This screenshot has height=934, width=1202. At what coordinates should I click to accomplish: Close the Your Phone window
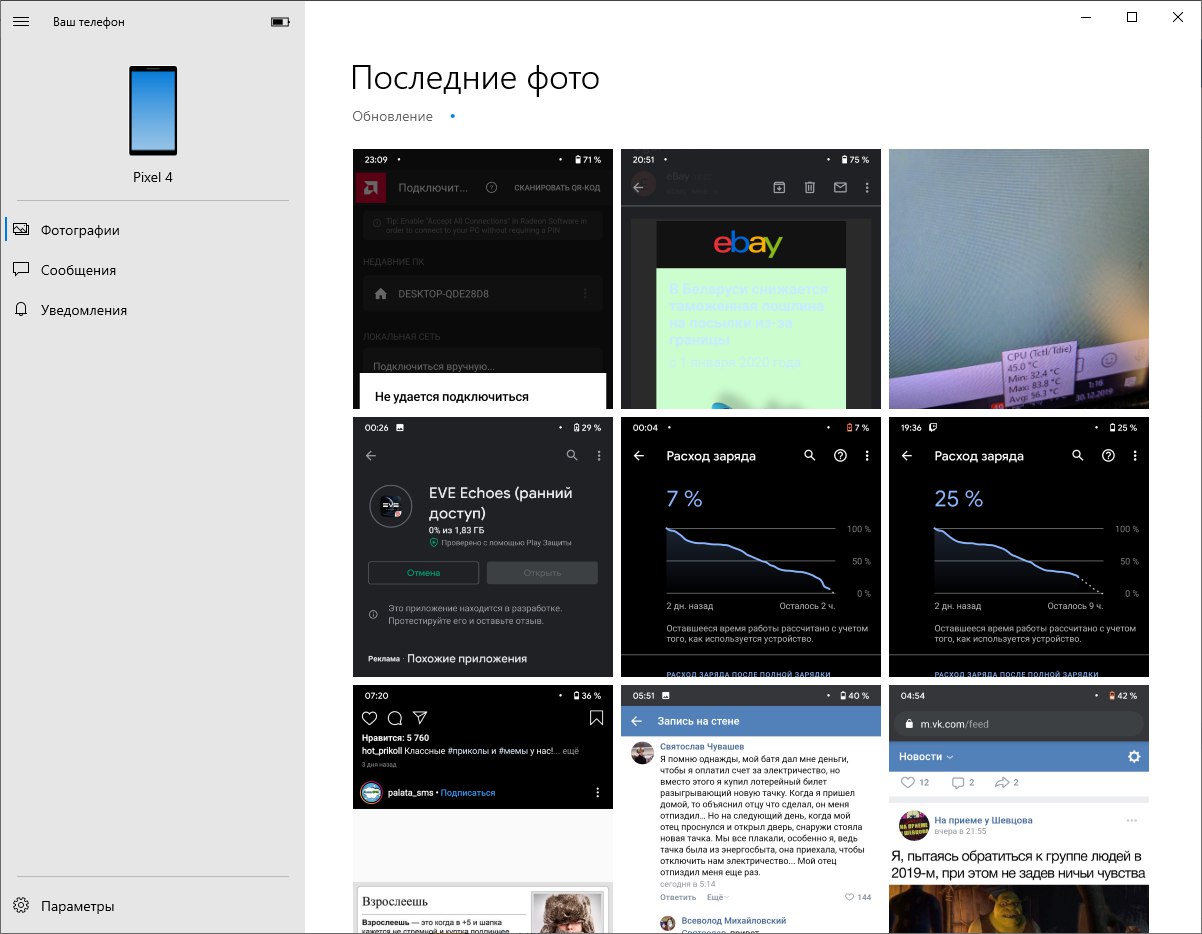tap(1178, 17)
